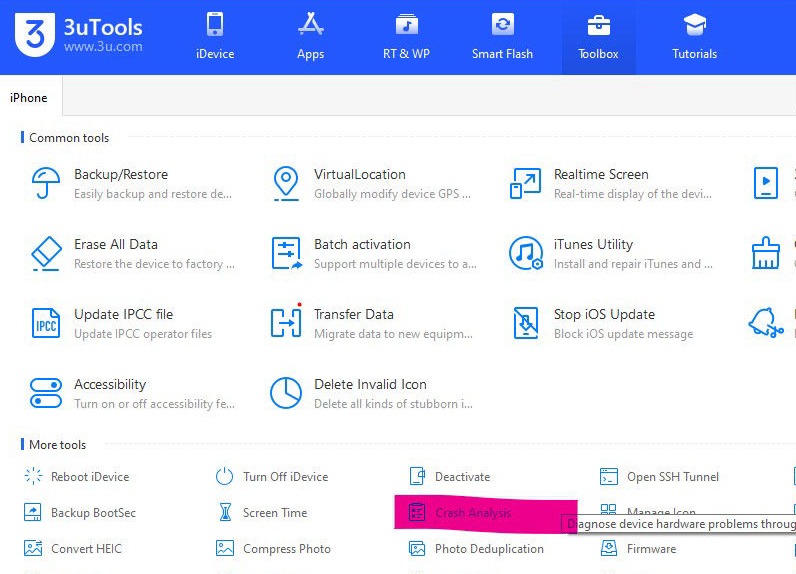The image size is (796, 574).
Task: Choose Screen Time text
Action: pos(275,513)
